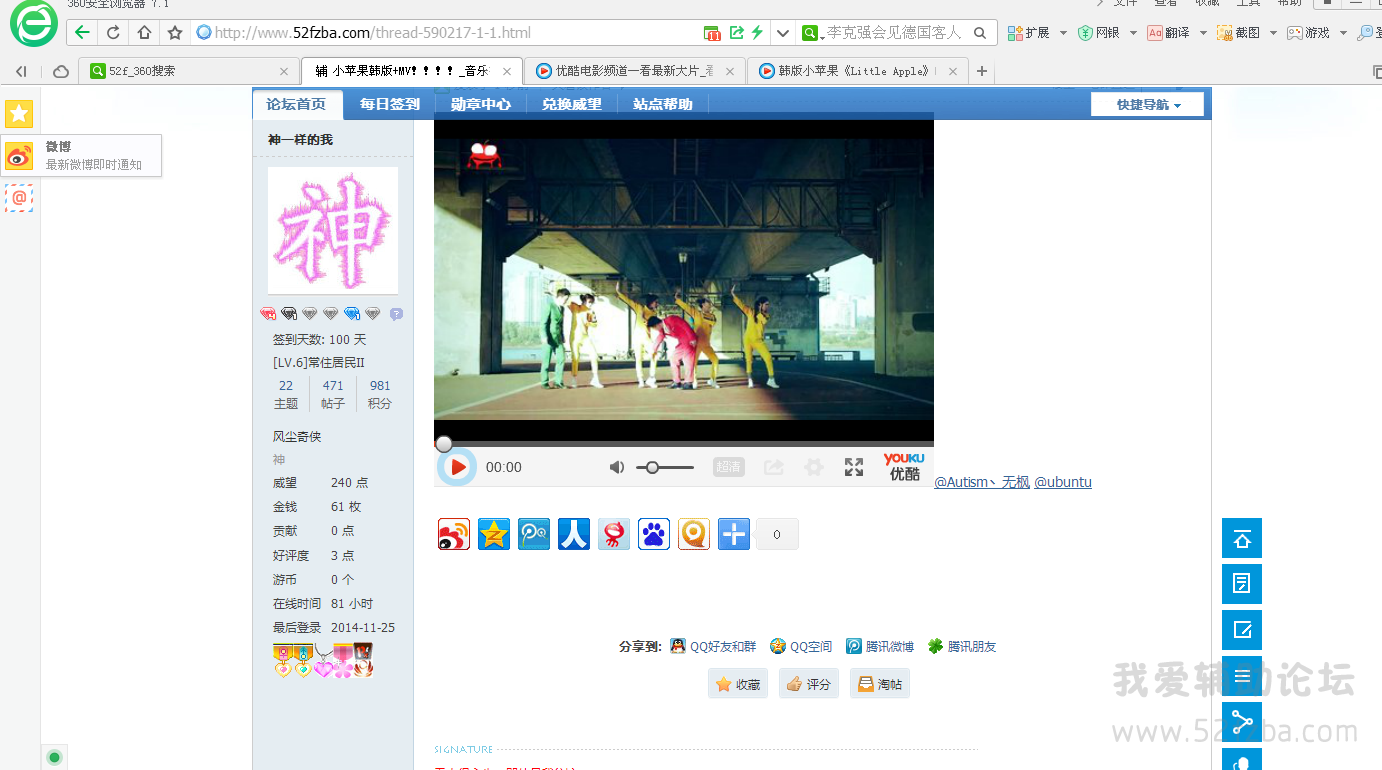
Task: Share to Tencent Weibo icon below video
Action: 534,534
